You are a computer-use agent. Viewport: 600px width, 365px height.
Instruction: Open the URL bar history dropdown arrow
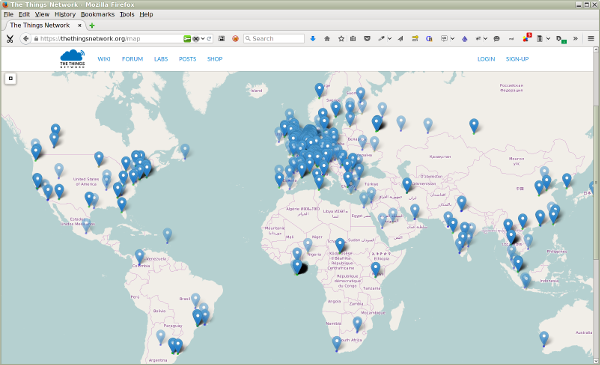click(x=203, y=39)
